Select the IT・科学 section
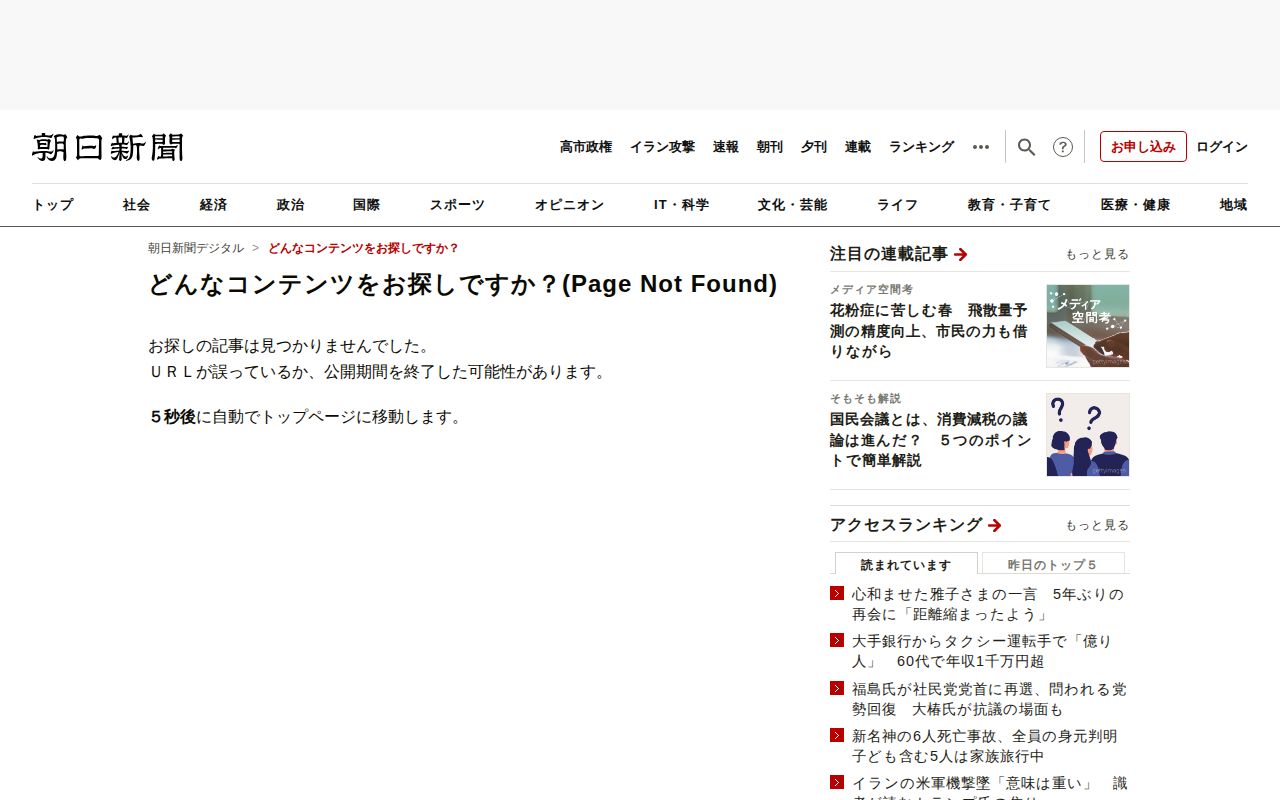 [x=681, y=205]
